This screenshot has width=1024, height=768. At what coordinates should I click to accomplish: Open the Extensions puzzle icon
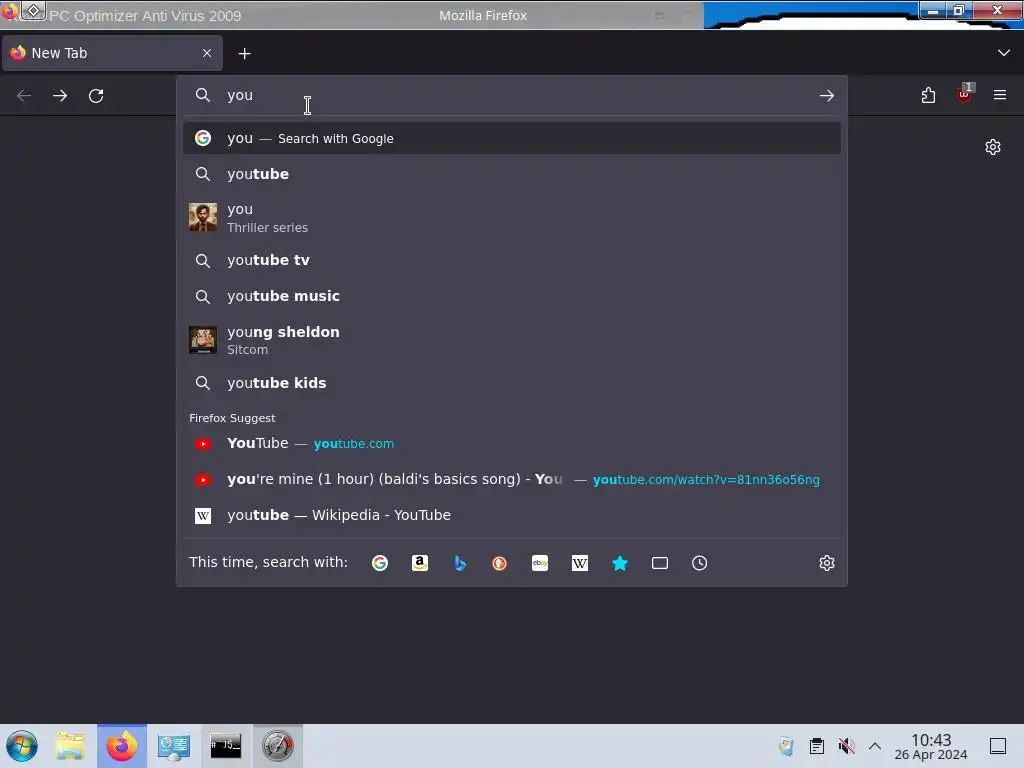(928, 95)
